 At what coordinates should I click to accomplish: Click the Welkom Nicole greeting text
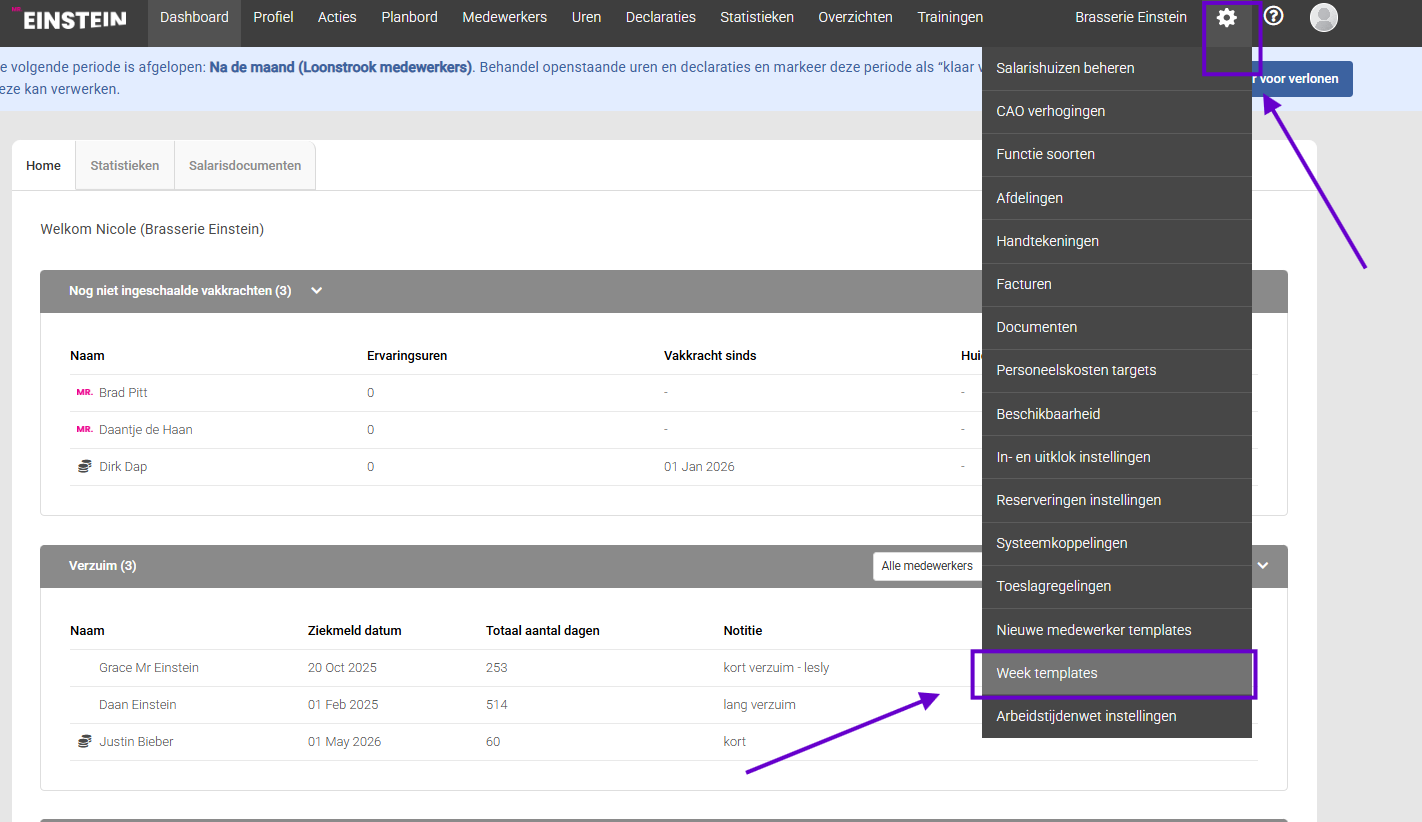pos(152,230)
